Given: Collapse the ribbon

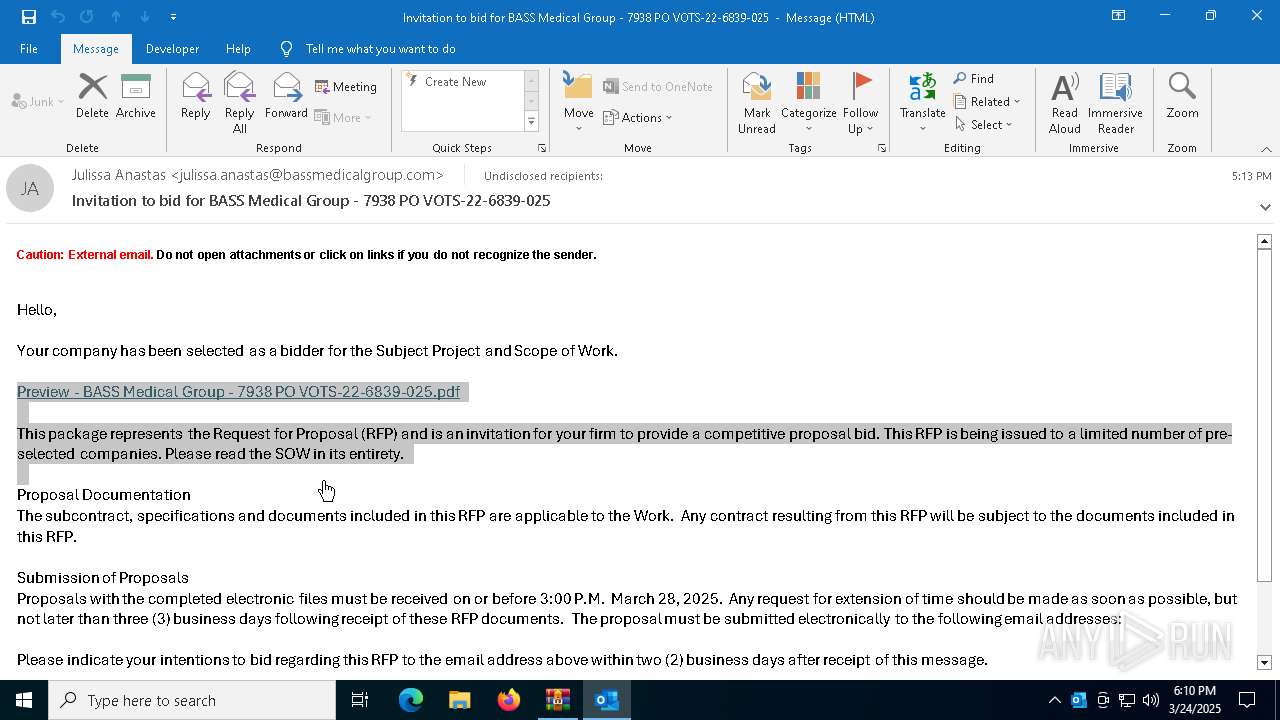Looking at the screenshot, I should (x=1266, y=149).
